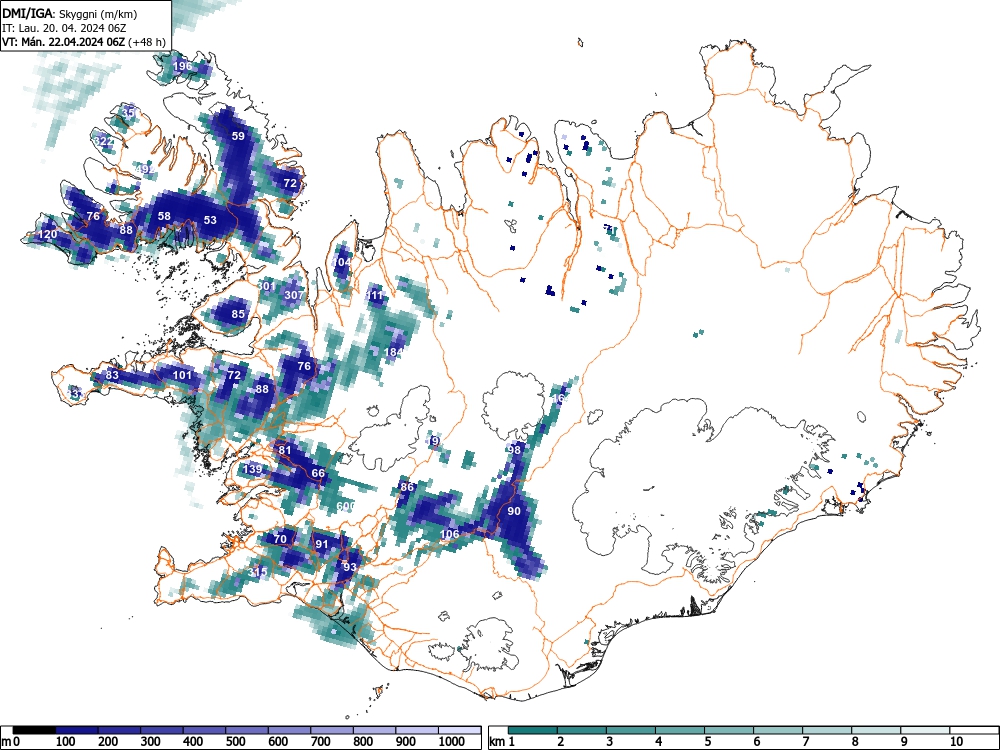This screenshot has height=750, width=1000.
Task: Click the visibility value 98 on the map
Action: [514, 450]
